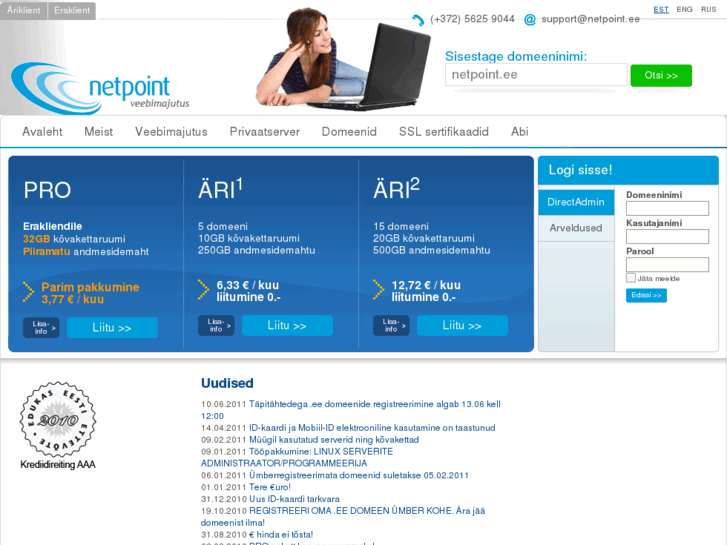Open Lisainfo for the PRO plan

coord(41,327)
